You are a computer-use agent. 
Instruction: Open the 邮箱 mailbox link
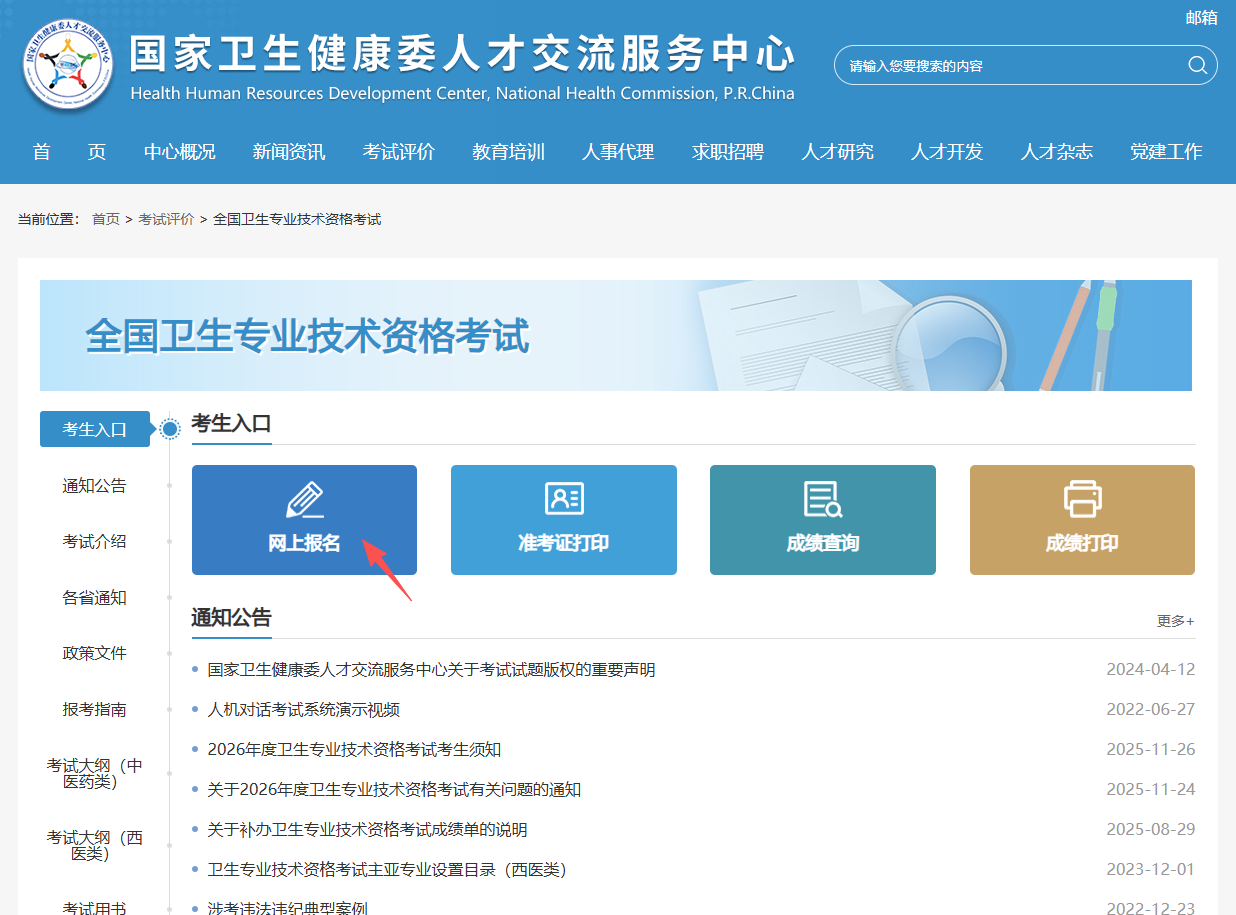point(1201,17)
